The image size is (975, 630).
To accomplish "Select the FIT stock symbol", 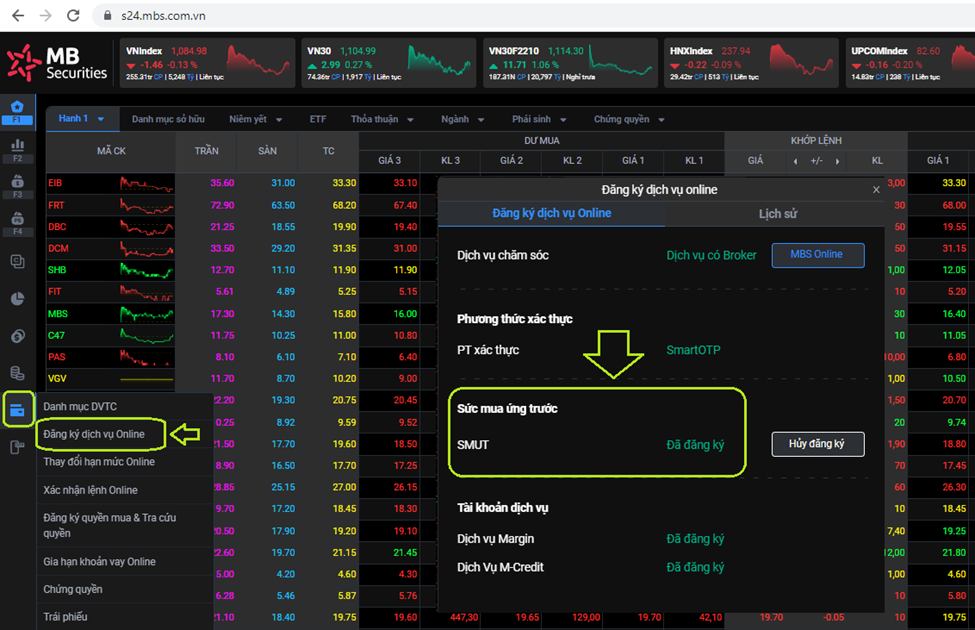I will [55, 292].
